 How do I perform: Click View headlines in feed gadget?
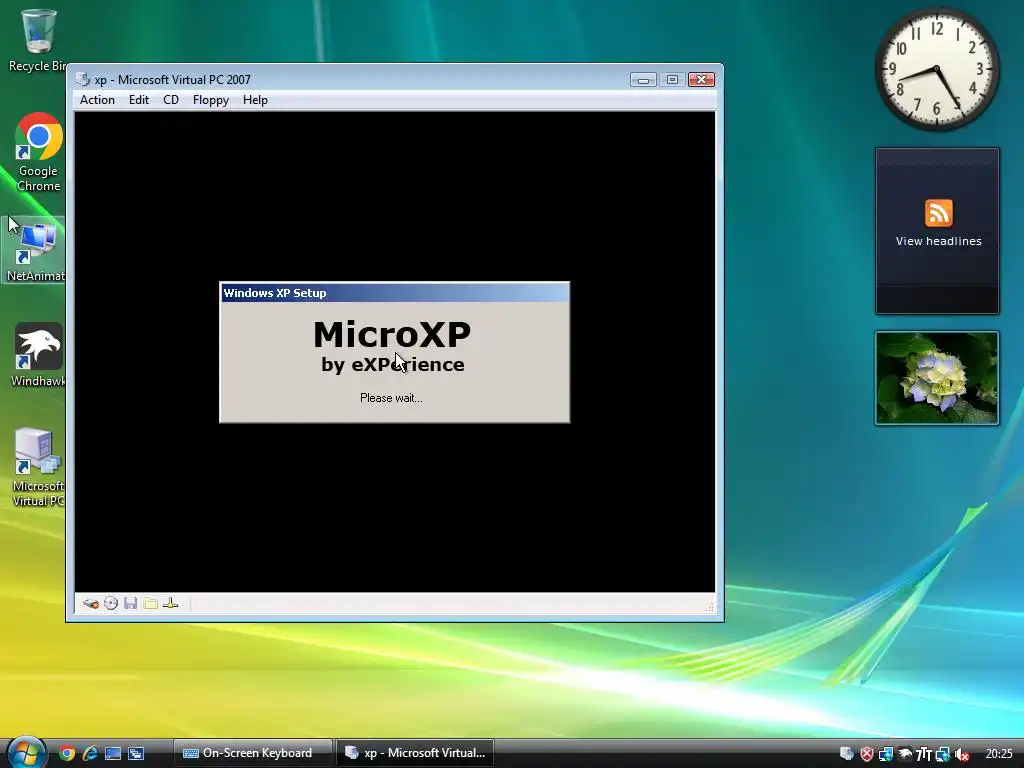coord(938,241)
